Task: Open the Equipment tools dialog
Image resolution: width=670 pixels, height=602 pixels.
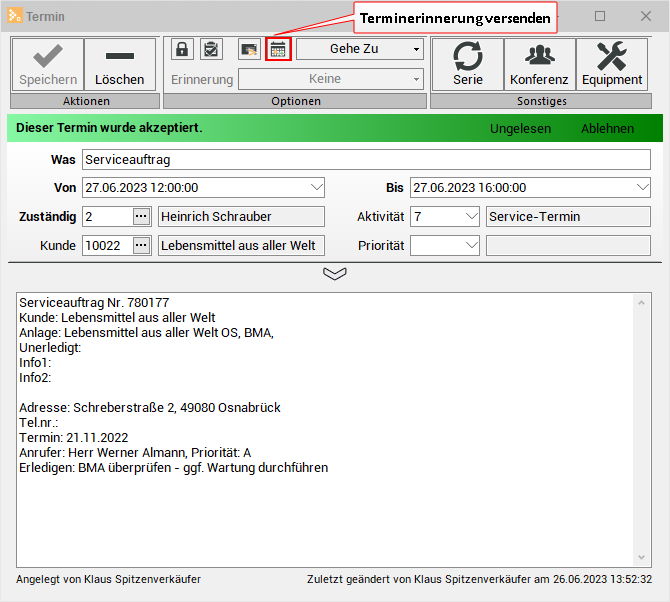Action: click(x=612, y=65)
